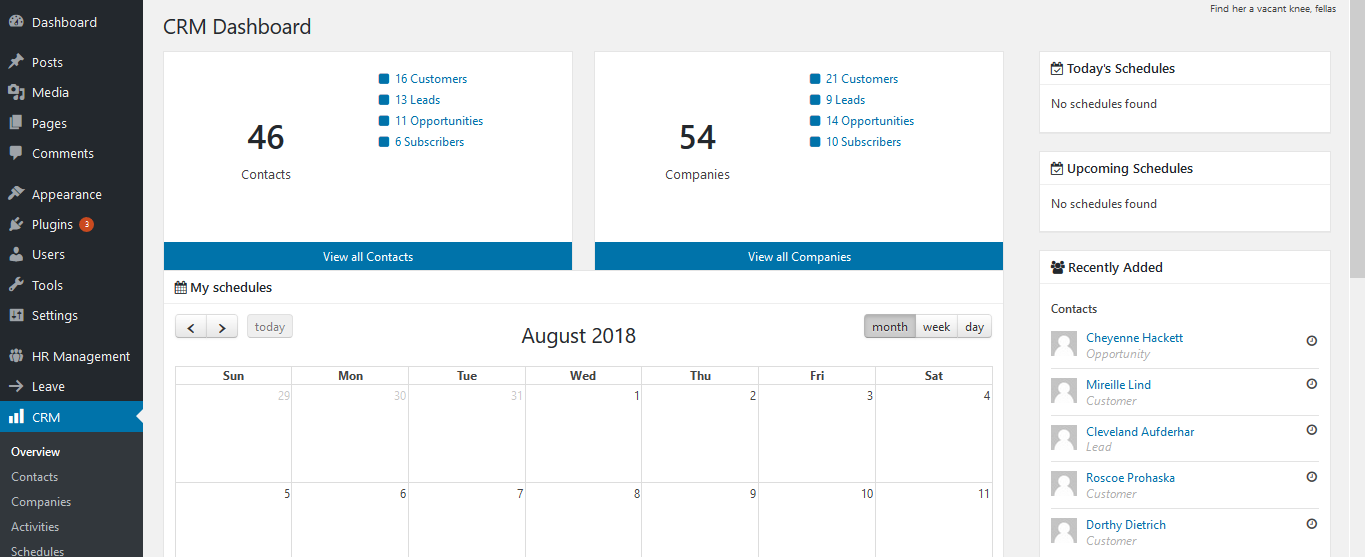Click the clock icon beside Roscoe Prohaska
This screenshot has width=1365, height=557.
1312,477
